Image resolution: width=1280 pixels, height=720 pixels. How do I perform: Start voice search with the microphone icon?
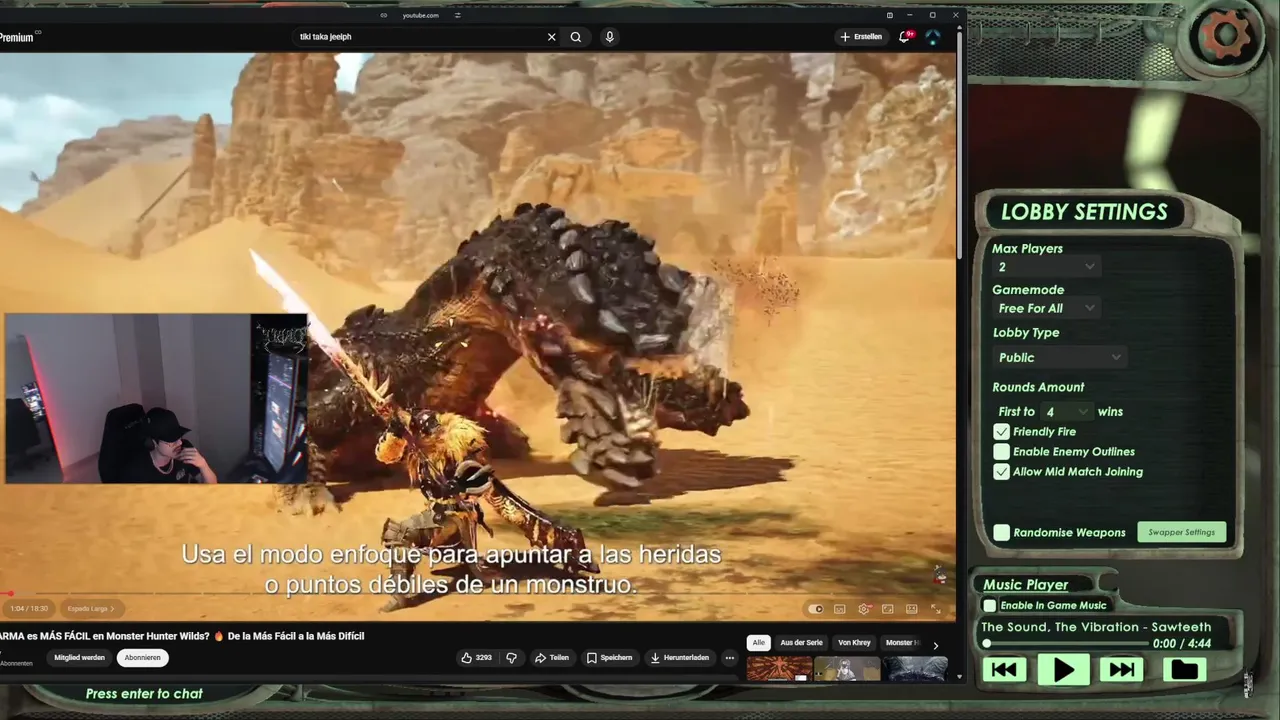click(x=609, y=37)
